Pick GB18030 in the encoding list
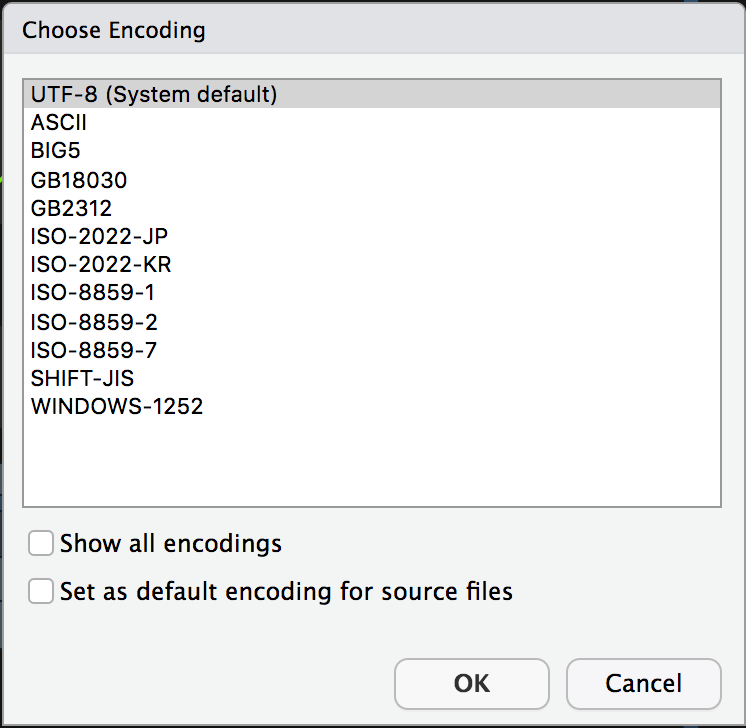The width and height of the screenshot is (746, 728). pos(79,181)
